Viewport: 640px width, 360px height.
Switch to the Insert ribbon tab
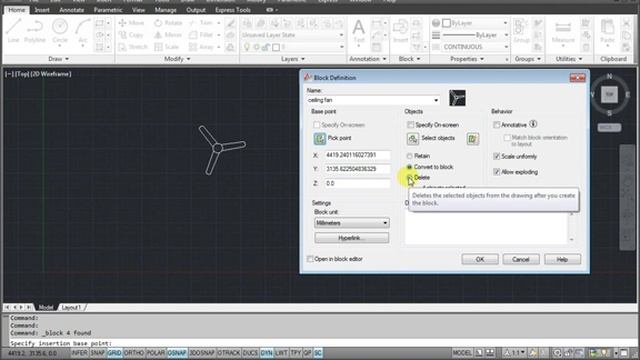click(x=42, y=10)
